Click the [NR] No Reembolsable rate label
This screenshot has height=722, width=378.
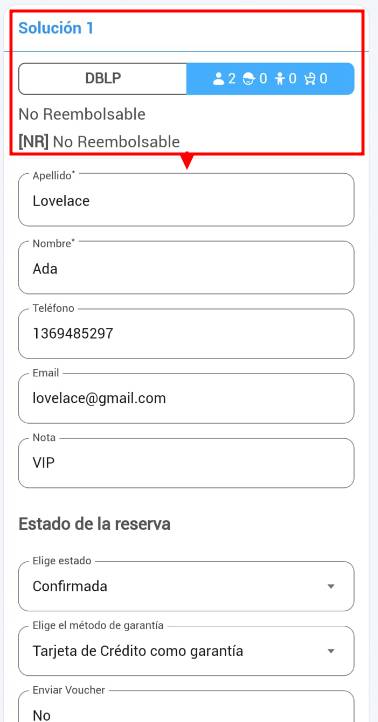pyautogui.click(x=99, y=142)
